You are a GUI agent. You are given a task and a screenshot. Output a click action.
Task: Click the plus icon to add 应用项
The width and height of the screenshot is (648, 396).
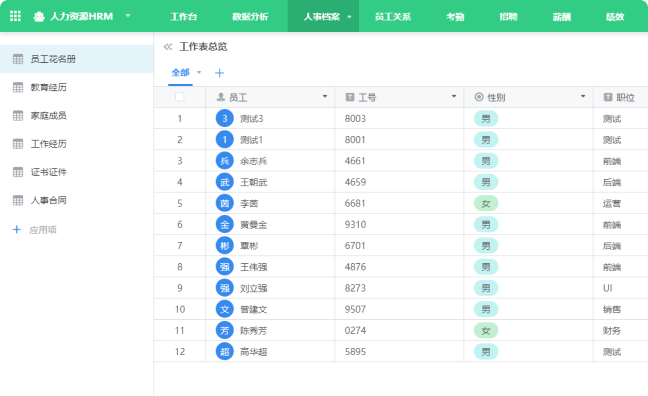17,229
